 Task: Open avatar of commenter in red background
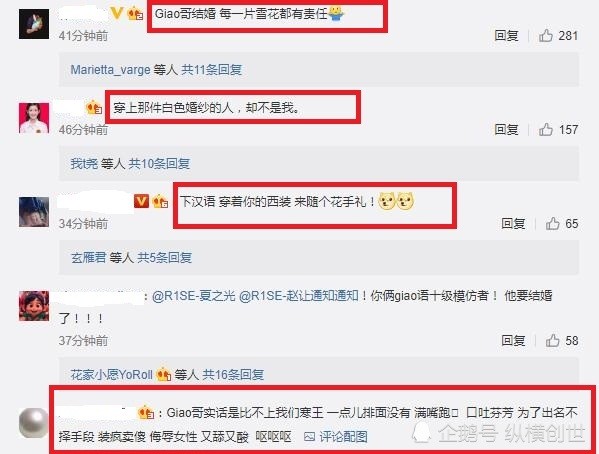pyautogui.click(x=34, y=118)
